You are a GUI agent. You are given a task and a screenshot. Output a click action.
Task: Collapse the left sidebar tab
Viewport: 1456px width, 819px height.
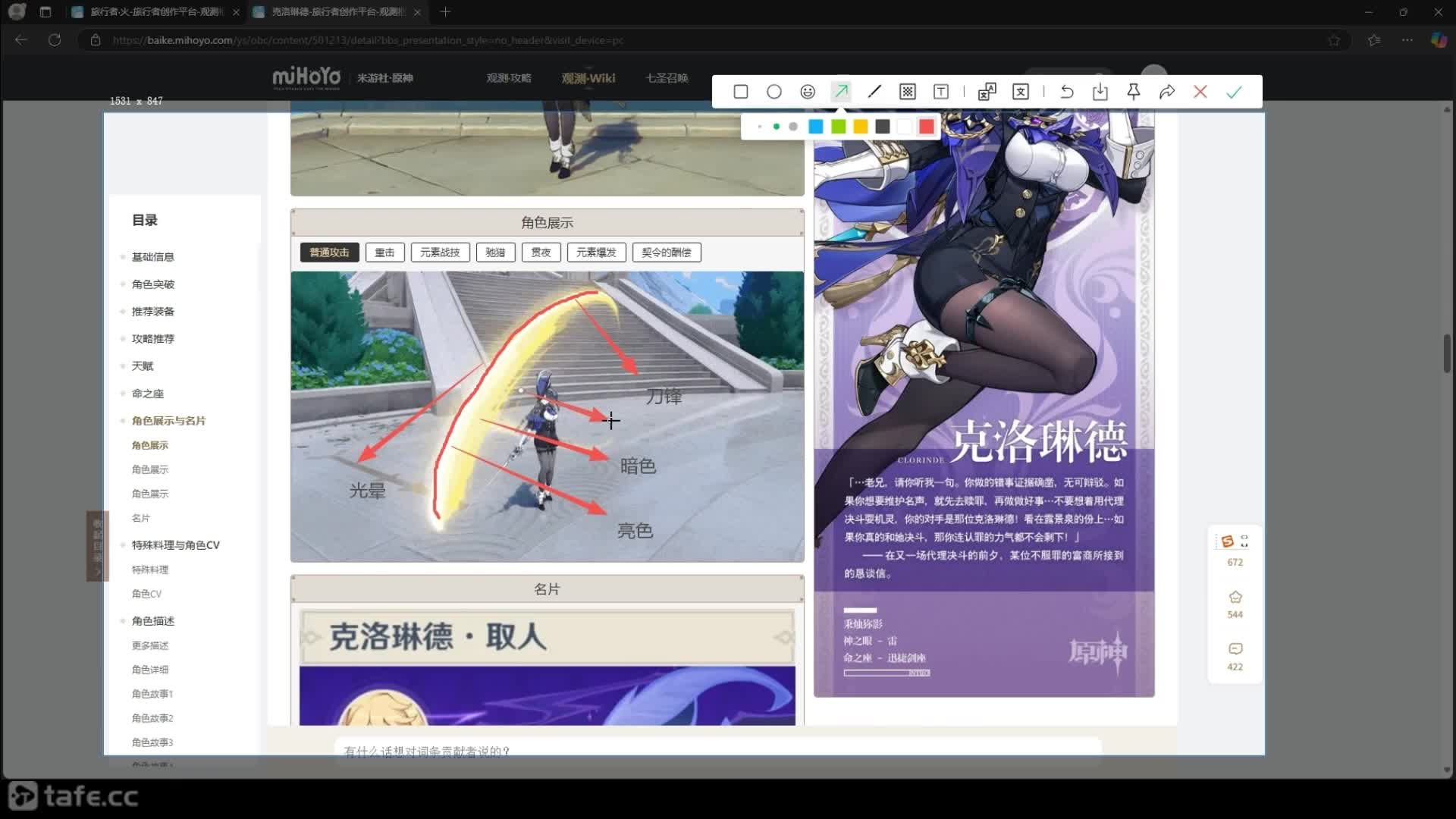[x=97, y=546]
